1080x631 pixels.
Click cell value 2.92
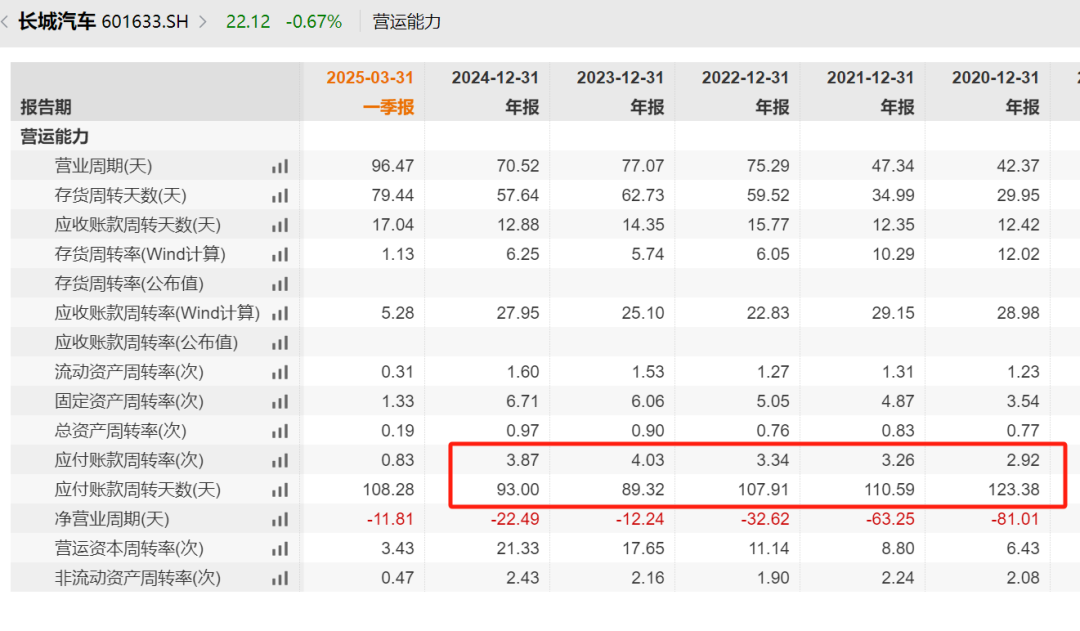(x=1024, y=460)
